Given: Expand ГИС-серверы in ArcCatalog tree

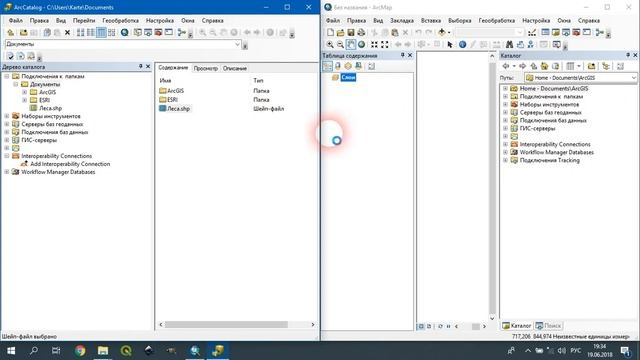Looking at the screenshot, I should click(x=7, y=140).
